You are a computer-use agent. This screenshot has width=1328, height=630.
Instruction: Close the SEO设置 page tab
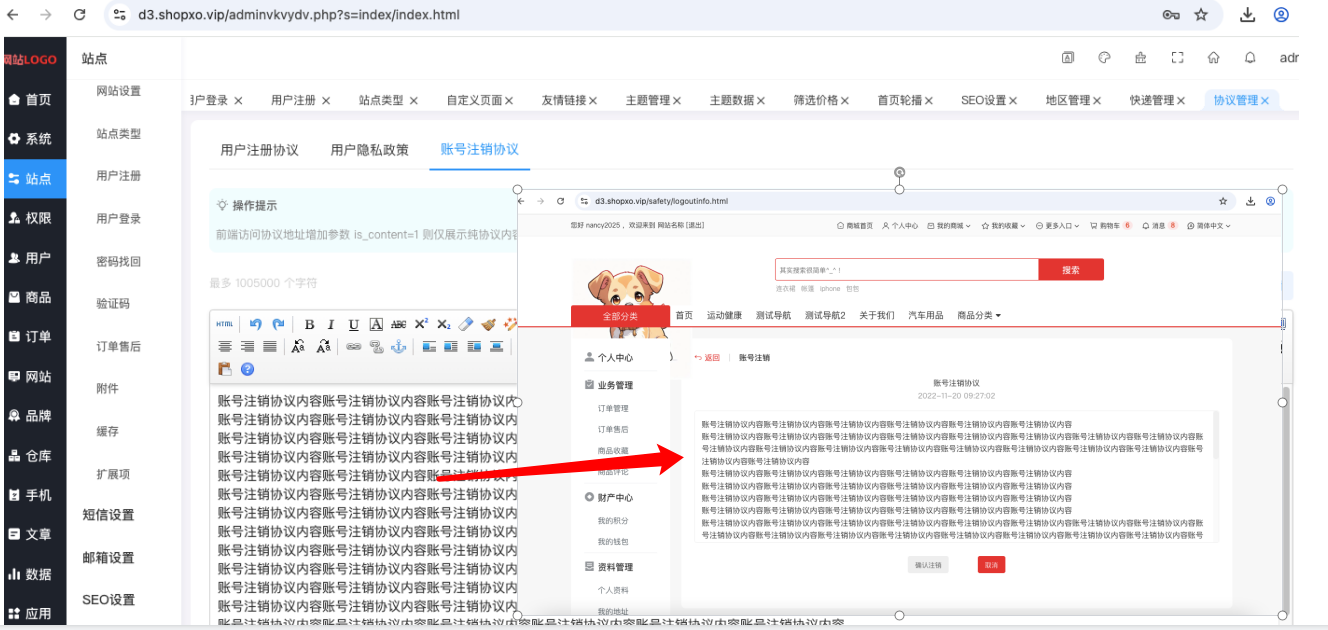click(x=1013, y=101)
